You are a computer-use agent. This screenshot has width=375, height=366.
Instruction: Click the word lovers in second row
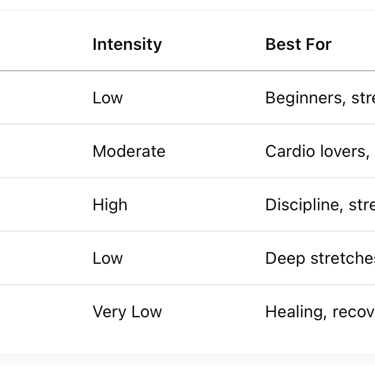coord(345,152)
